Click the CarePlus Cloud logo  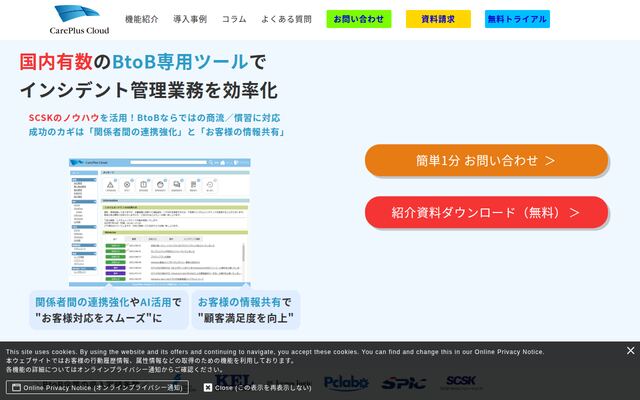79,20
